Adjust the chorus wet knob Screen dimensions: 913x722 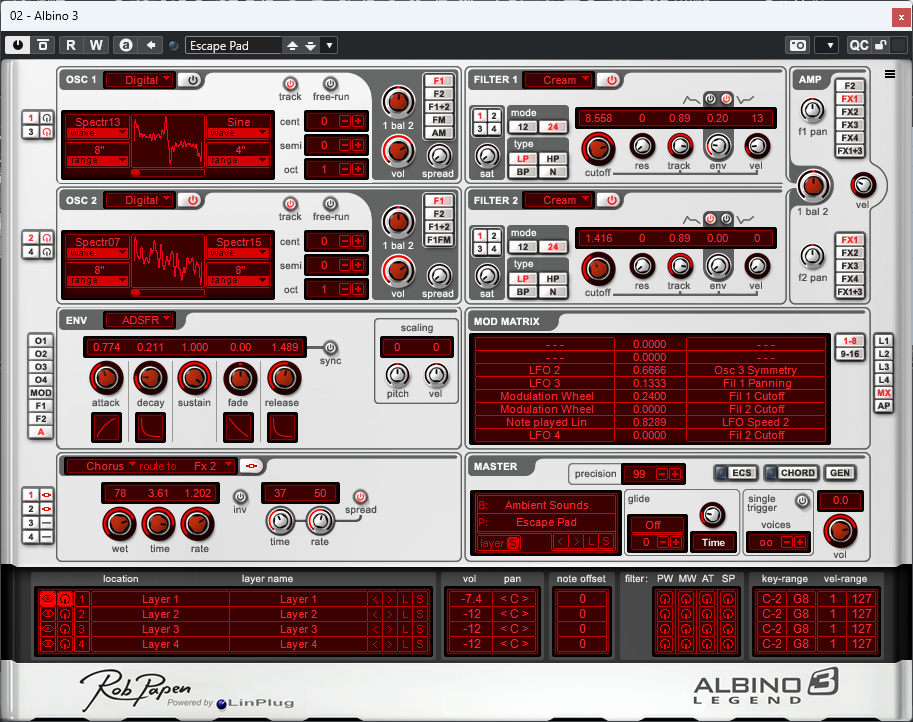click(119, 523)
